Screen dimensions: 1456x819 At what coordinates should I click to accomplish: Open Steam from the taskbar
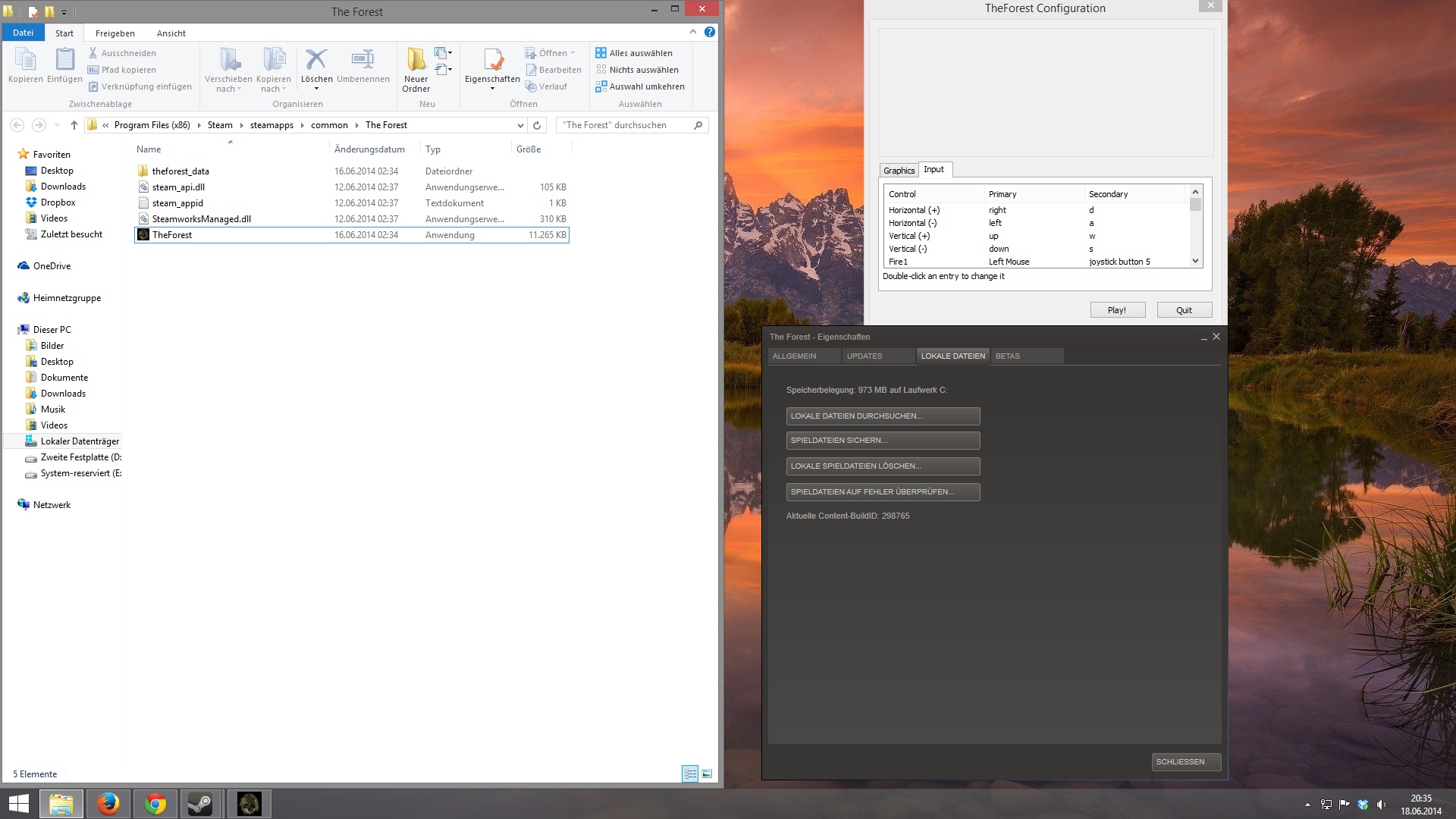(x=201, y=804)
